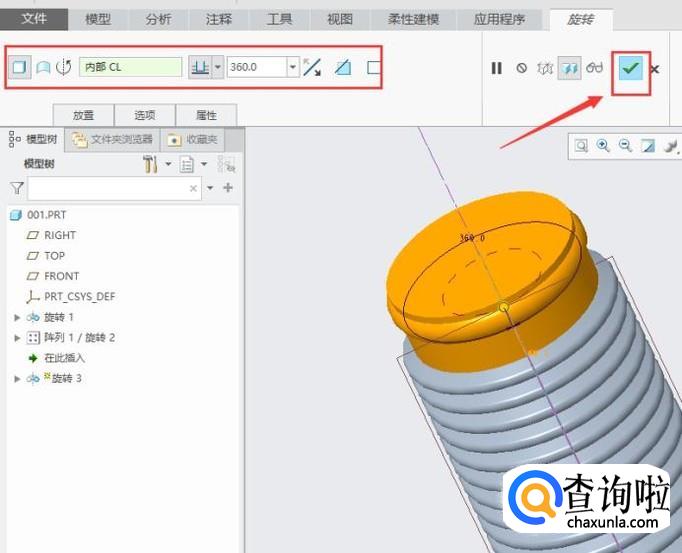Click the flip angle direction icon
The image size is (682, 553).
point(312,68)
